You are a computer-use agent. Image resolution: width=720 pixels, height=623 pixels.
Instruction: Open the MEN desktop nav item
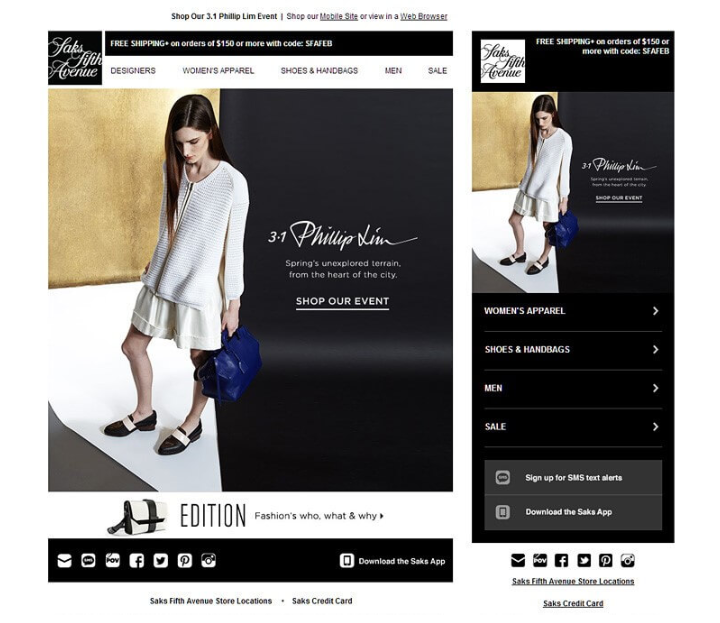pos(393,71)
